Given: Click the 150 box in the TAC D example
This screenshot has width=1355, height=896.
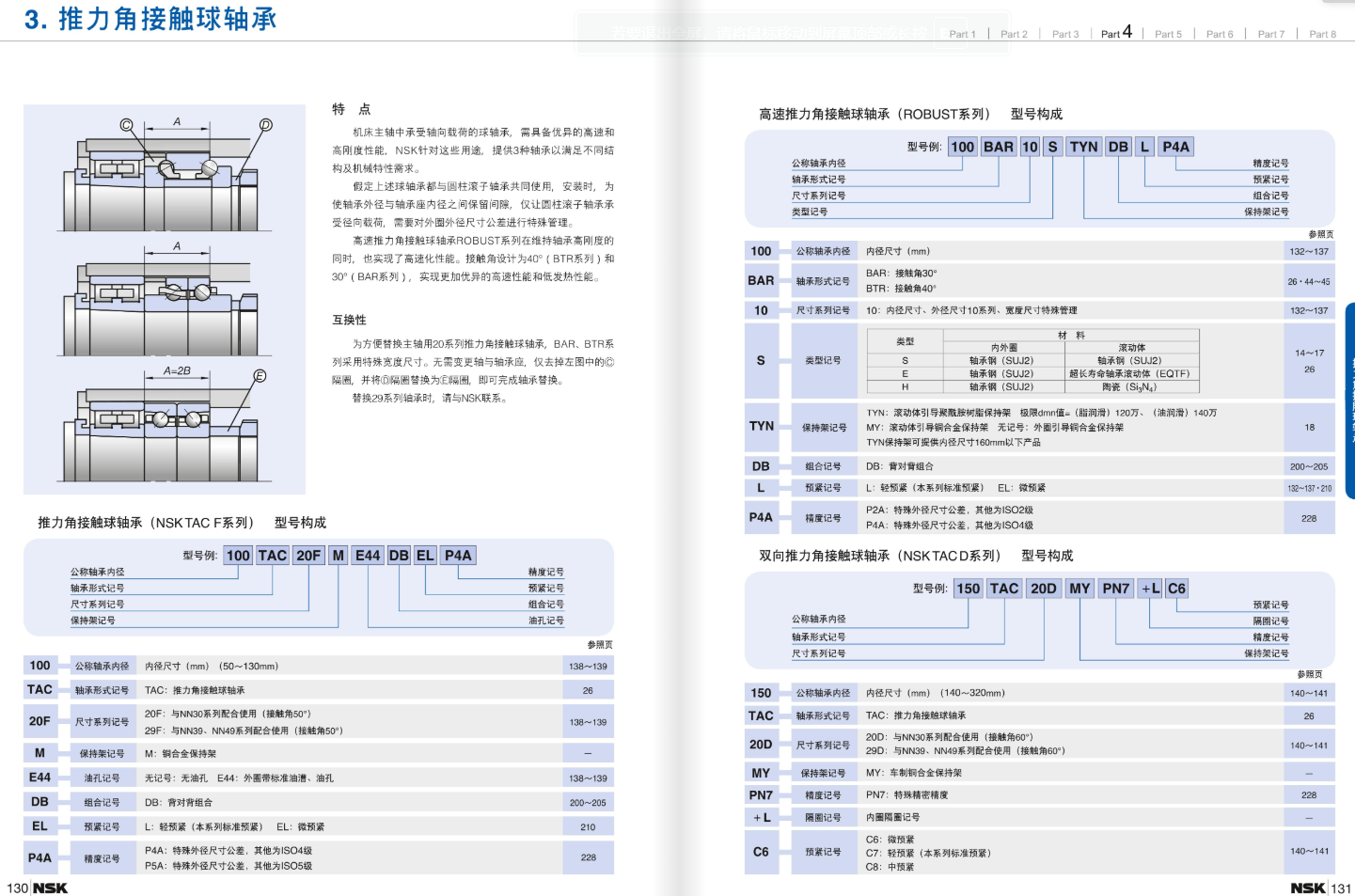Looking at the screenshot, I should 969,589.
